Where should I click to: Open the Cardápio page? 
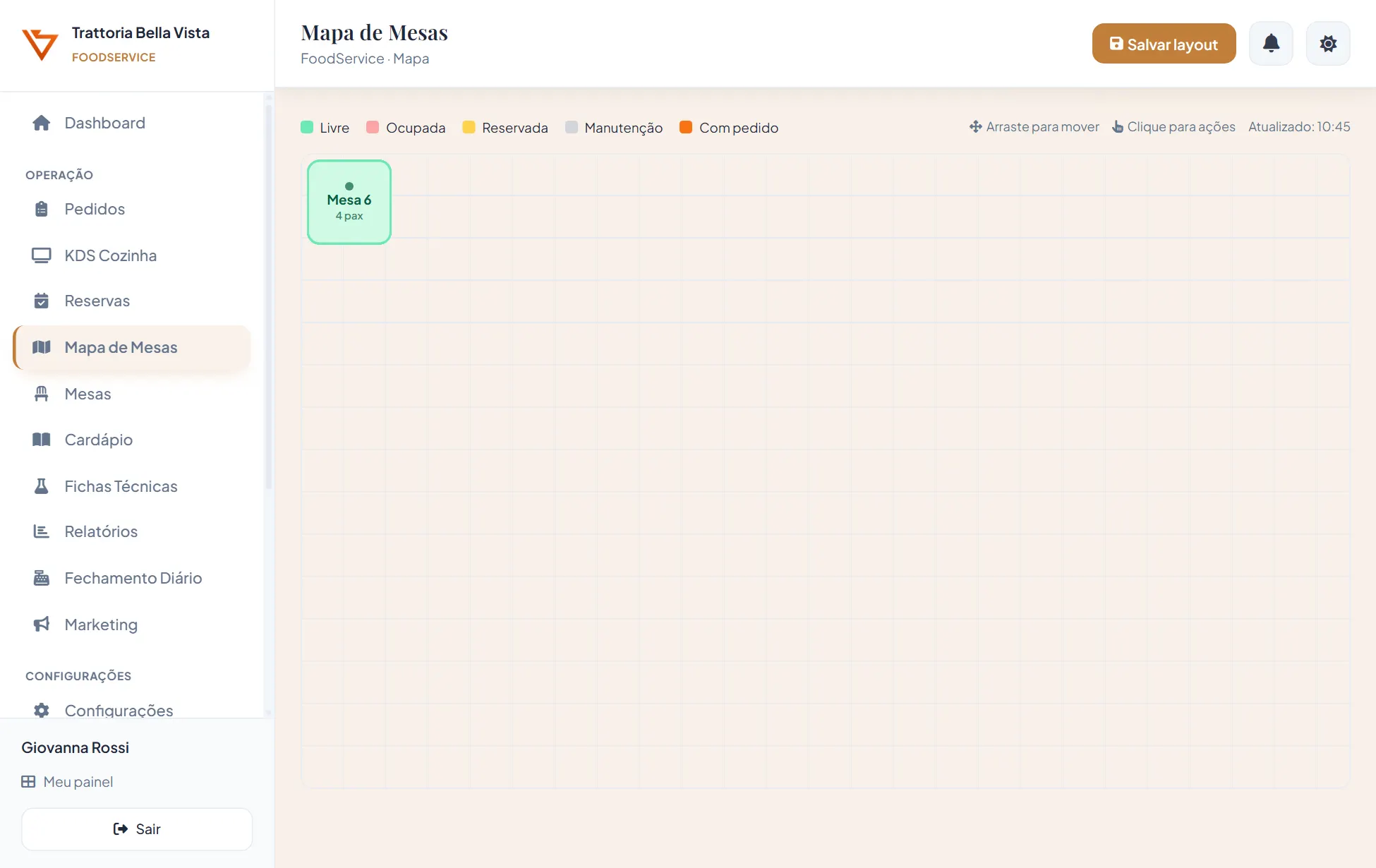[132, 440]
